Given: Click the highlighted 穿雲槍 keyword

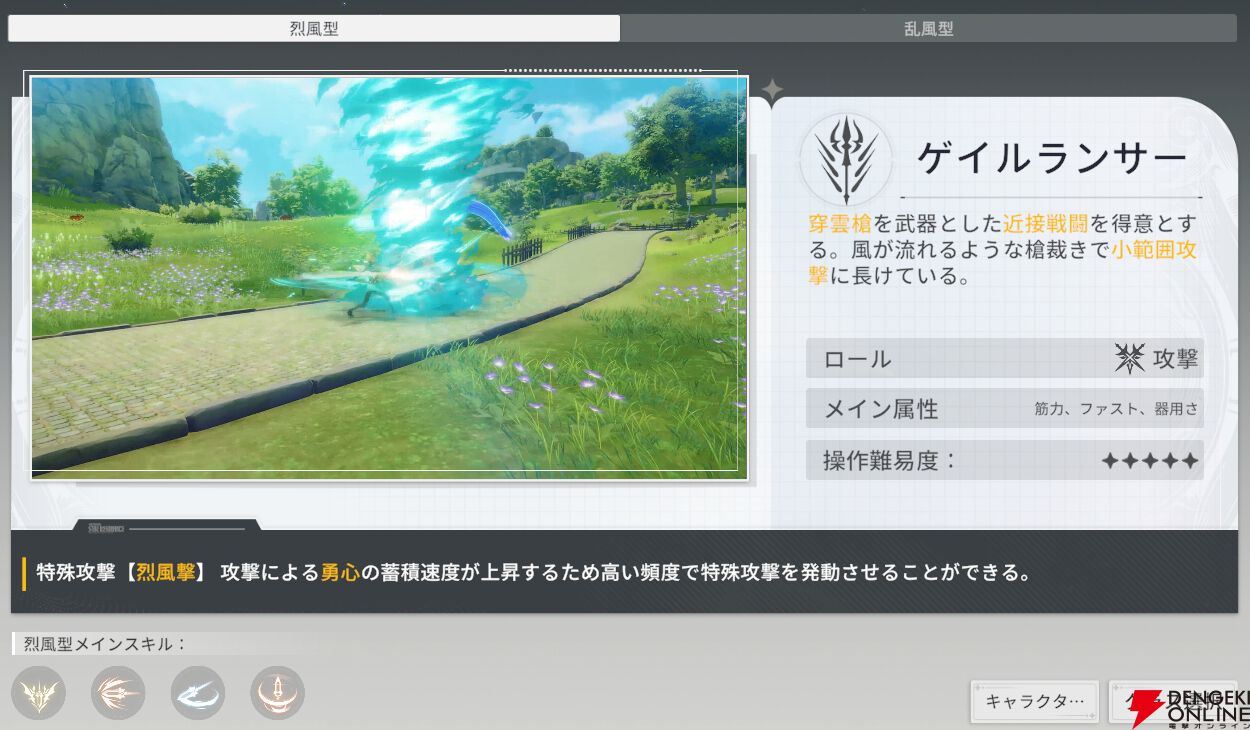Looking at the screenshot, I should [841, 223].
